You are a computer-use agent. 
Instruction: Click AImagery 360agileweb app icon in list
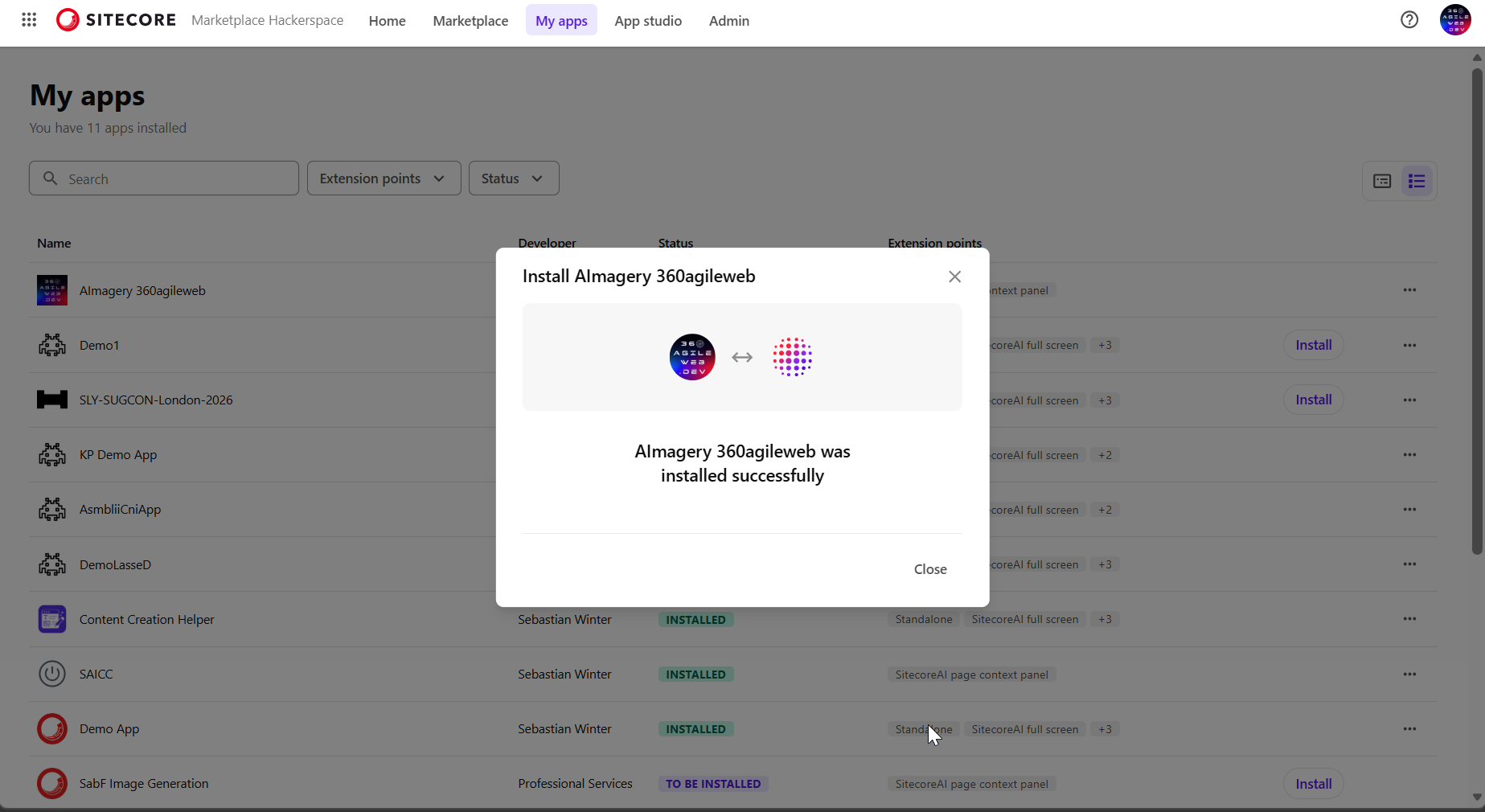click(x=52, y=291)
